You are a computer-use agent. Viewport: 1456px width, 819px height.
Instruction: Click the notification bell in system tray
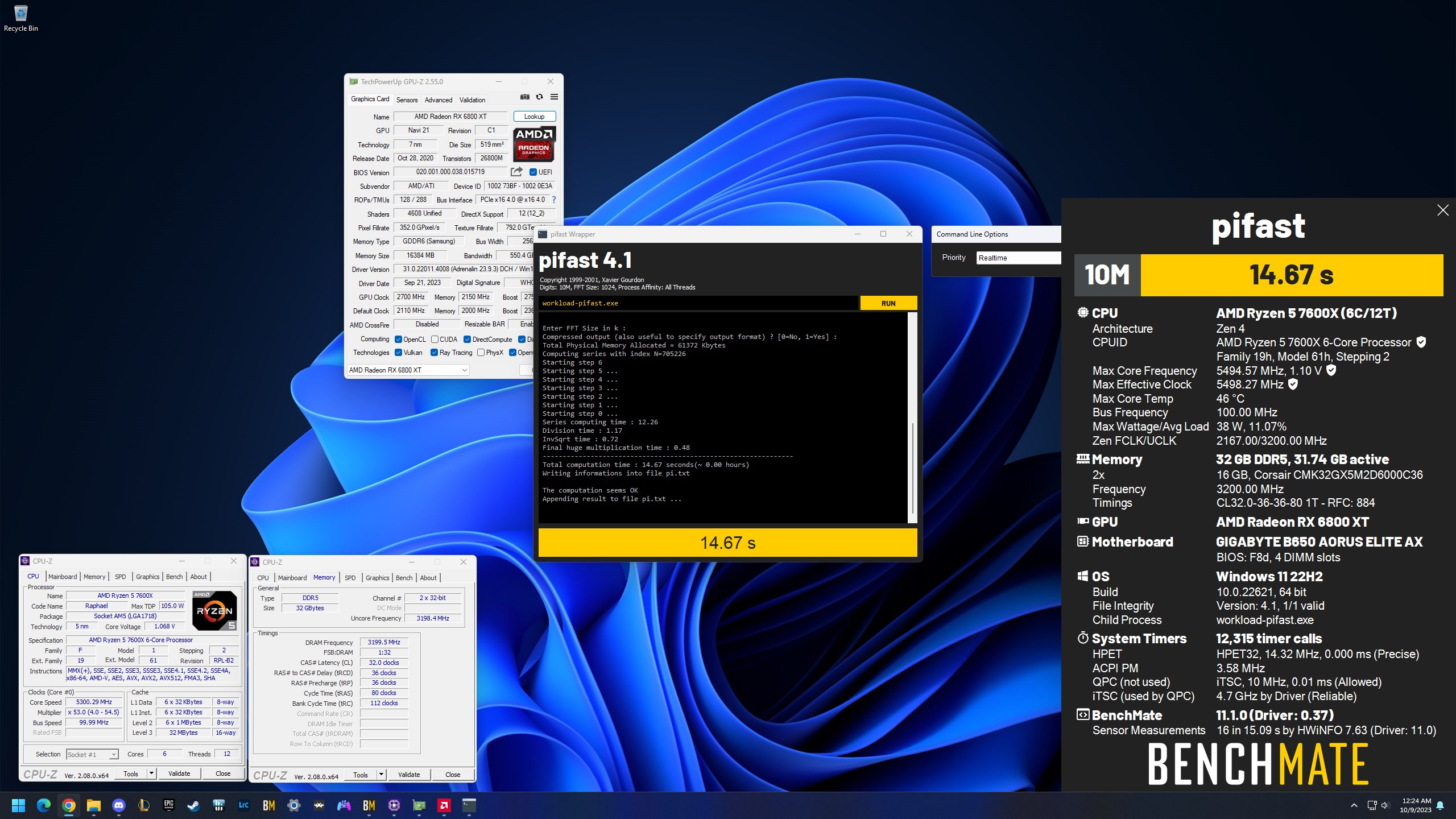click(x=1440, y=805)
